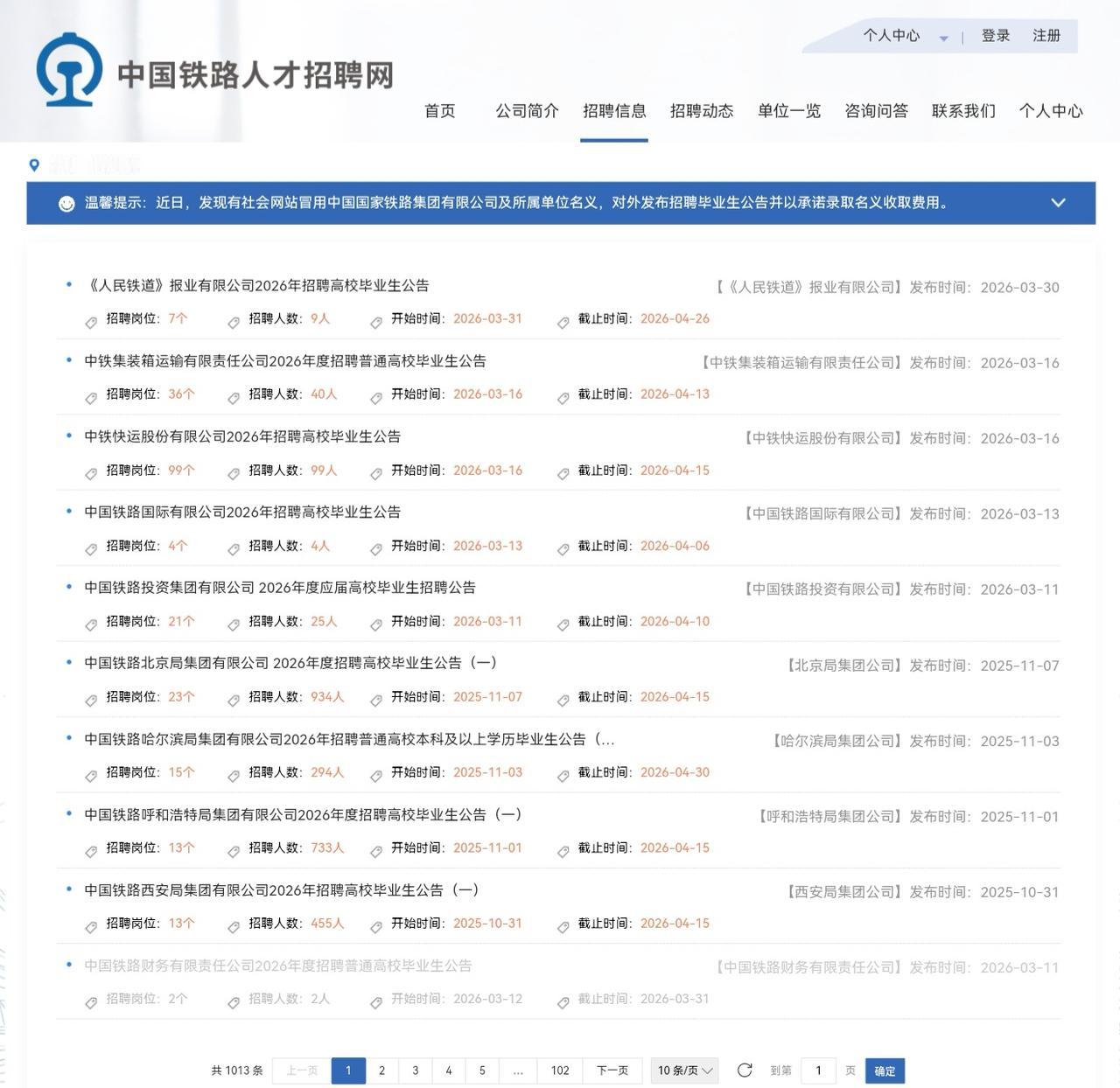1120x1088 pixels.
Task: Open the 单位一览 menu item
Action: coord(788,111)
